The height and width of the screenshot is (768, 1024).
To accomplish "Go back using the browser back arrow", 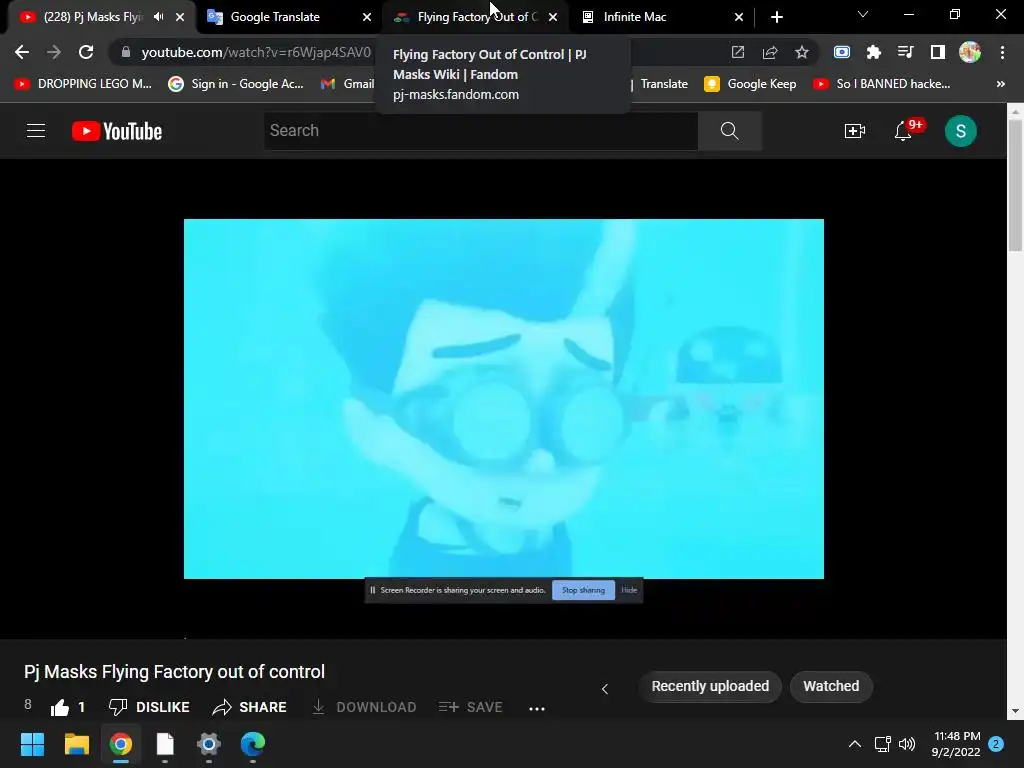I will pos(22,52).
